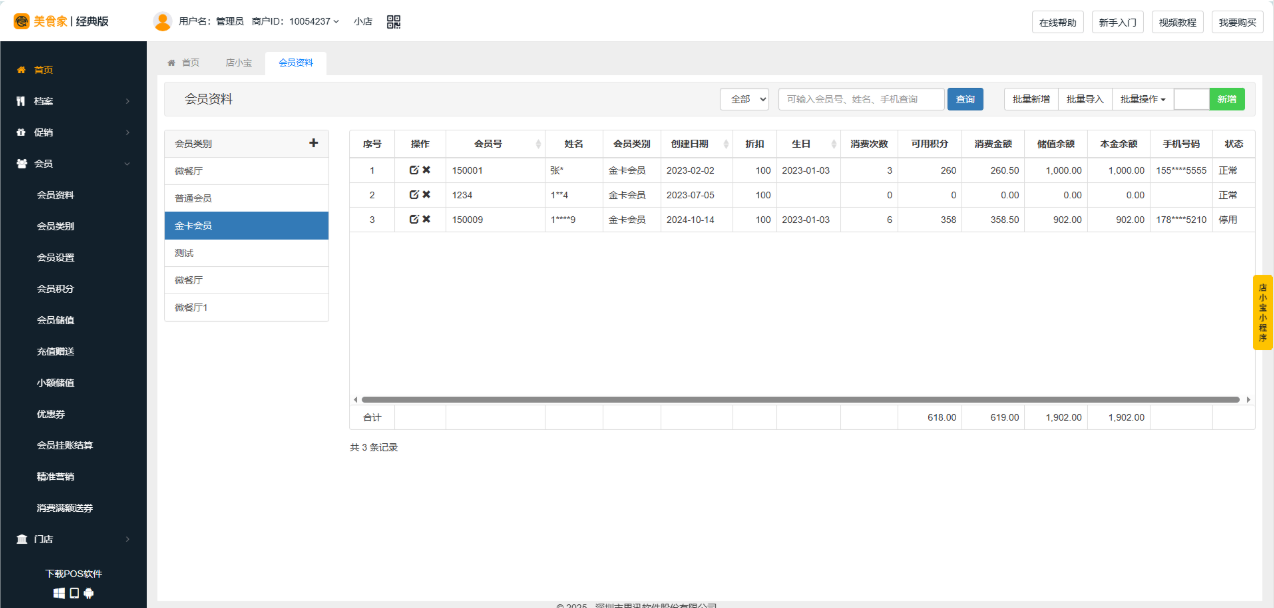Open the 批量操作 dropdown menu
Viewport: 1274px width, 608px height.
pyautogui.click(x=1142, y=99)
